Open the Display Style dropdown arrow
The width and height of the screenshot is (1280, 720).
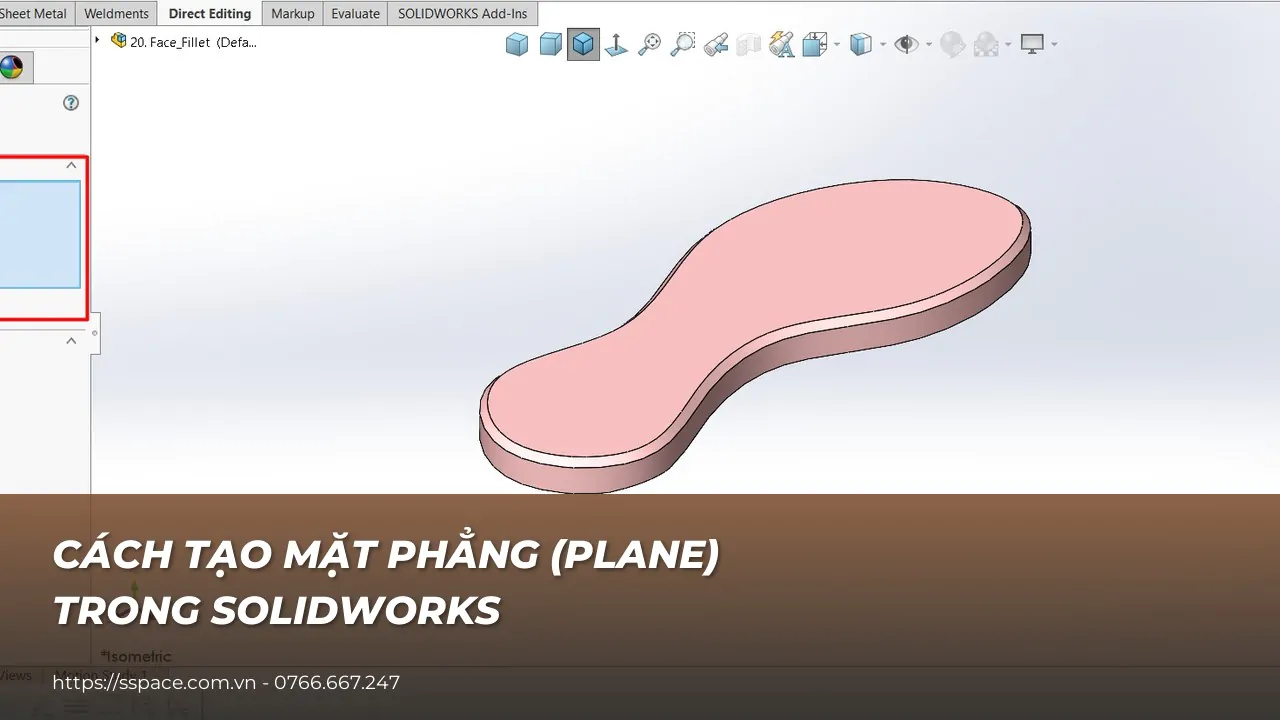click(883, 44)
